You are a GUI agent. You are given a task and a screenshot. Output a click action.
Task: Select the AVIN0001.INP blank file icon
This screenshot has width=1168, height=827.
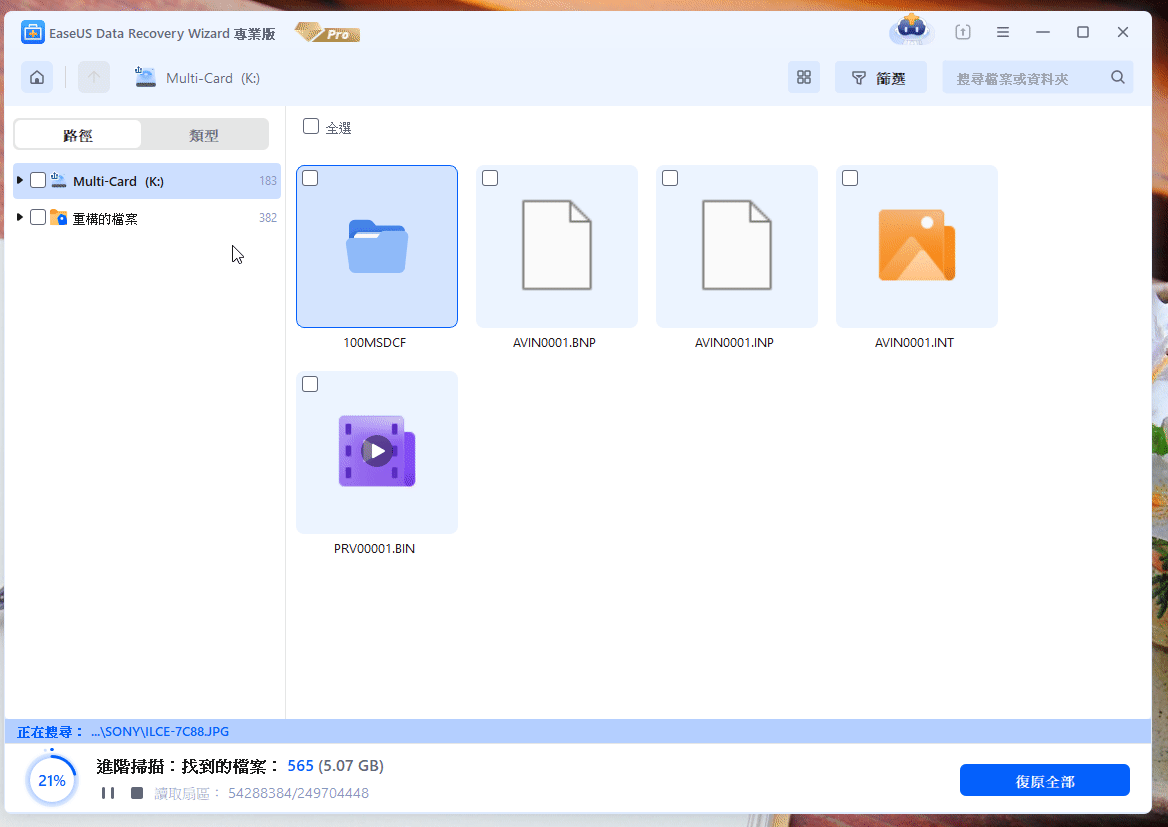[x=737, y=245]
